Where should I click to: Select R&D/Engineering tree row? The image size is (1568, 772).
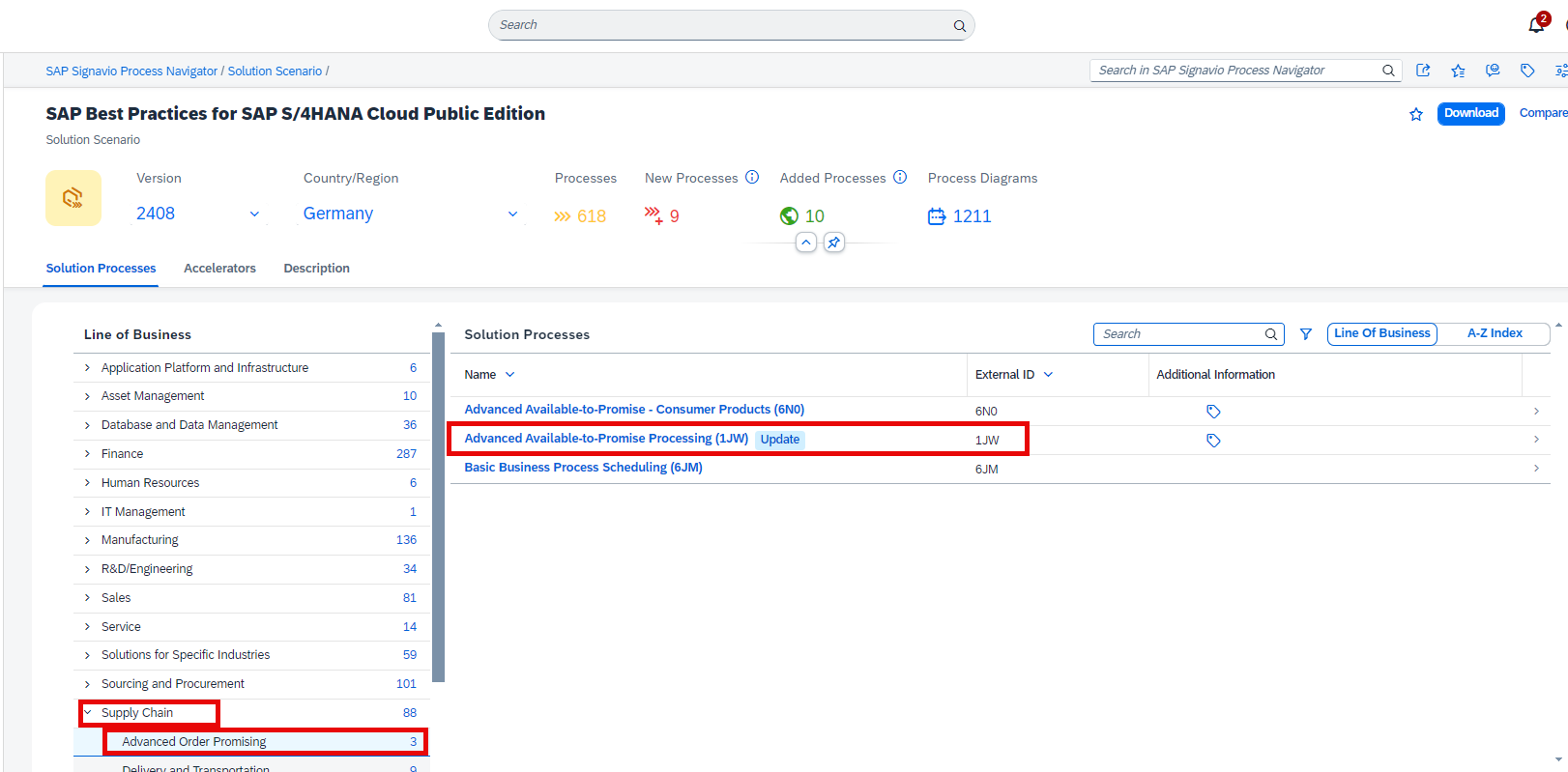(x=251, y=569)
